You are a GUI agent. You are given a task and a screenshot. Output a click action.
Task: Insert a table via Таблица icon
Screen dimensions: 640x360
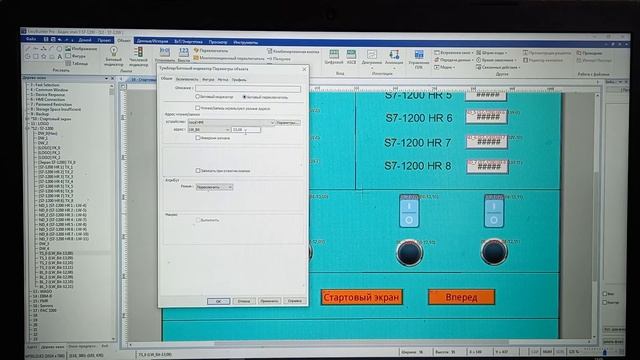tap(77, 63)
